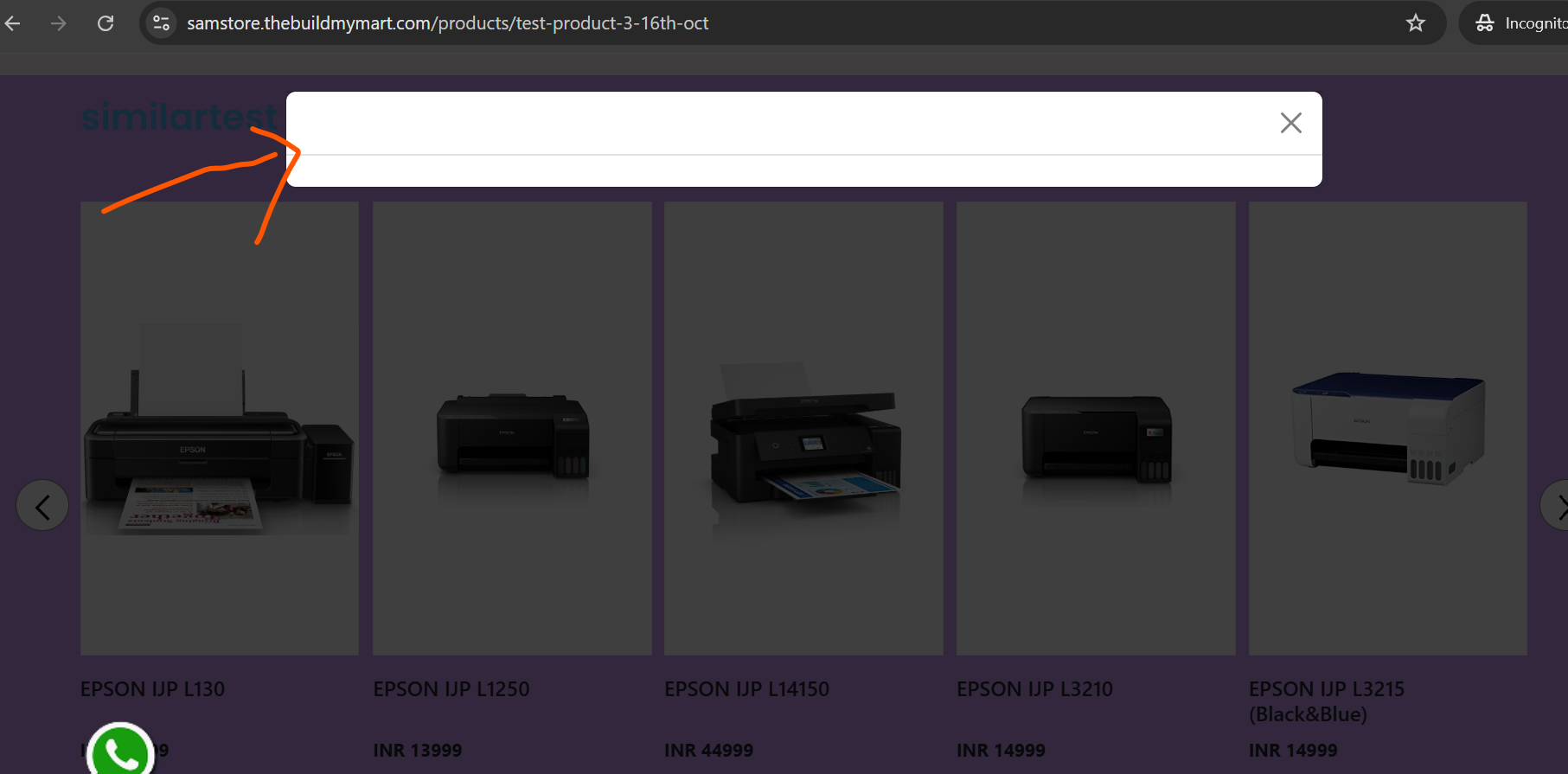Image resolution: width=1568 pixels, height=774 pixels.
Task: Open the EPSON IJP L1250 title link
Action: 451,689
